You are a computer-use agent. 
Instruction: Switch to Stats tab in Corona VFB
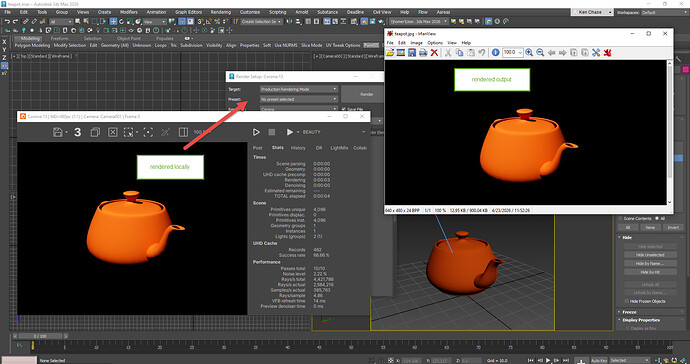[x=278, y=148]
